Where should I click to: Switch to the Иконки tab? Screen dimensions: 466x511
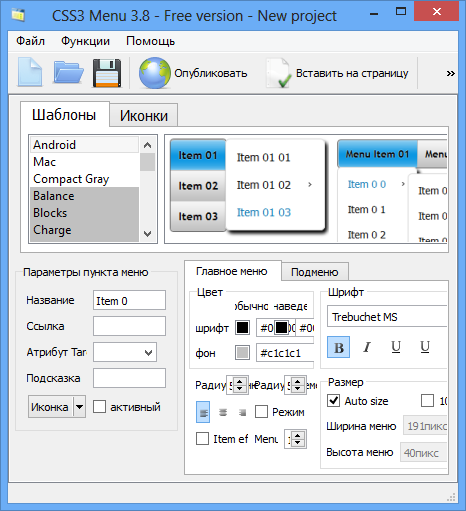[x=144, y=116]
